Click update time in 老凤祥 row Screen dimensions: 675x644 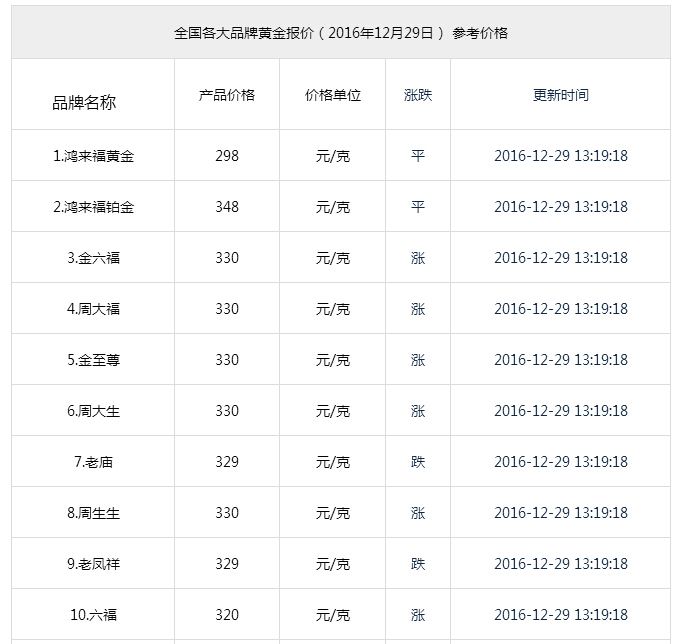coord(560,564)
